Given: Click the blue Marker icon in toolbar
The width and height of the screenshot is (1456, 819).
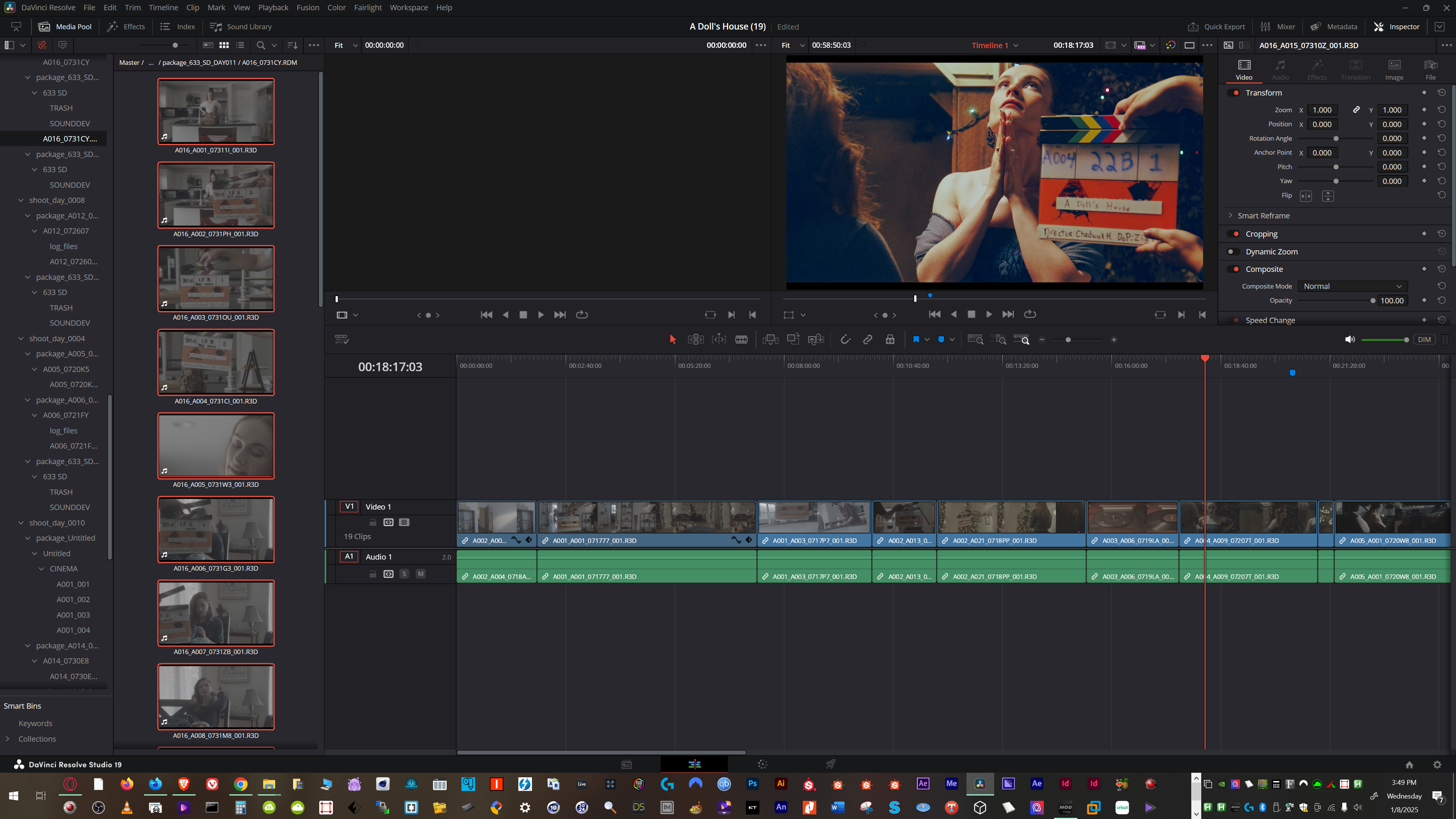Looking at the screenshot, I should coord(941,340).
